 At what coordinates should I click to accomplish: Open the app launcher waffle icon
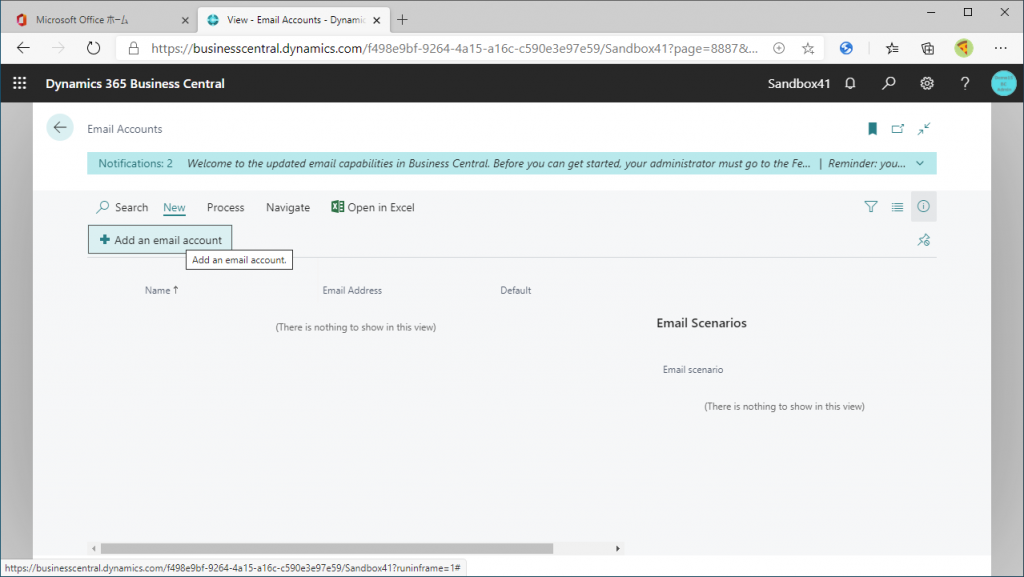pos(20,84)
